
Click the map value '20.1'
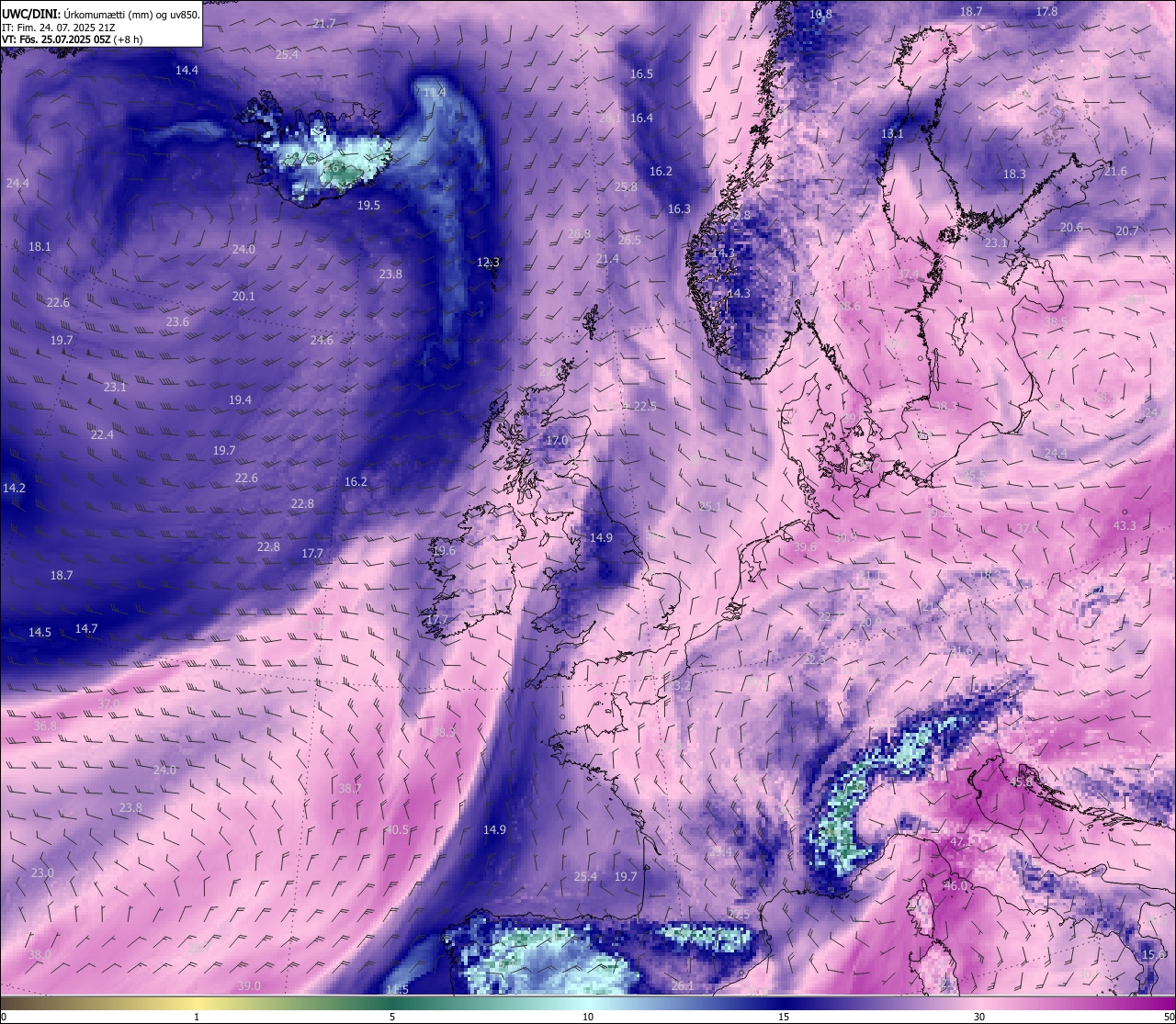coord(243,297)
